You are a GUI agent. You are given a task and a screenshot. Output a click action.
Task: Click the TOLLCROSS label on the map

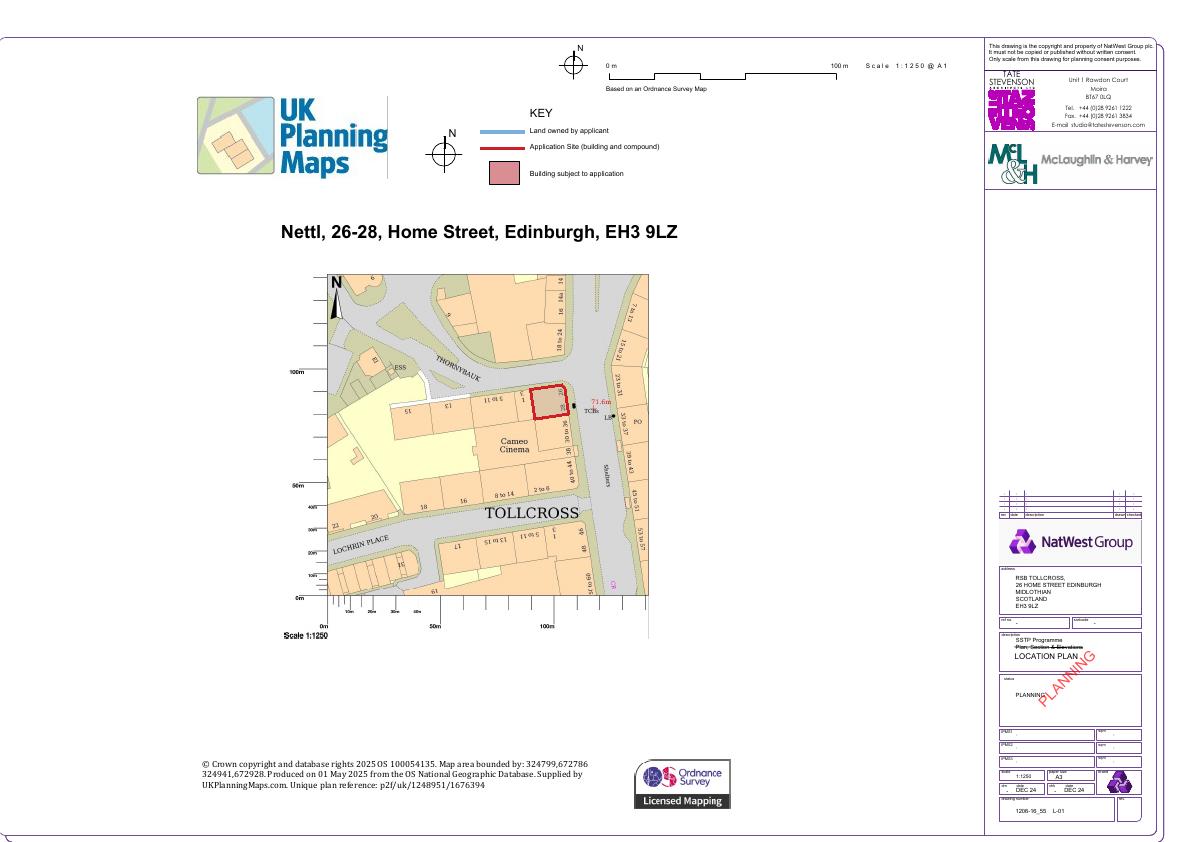coord(531,513)
